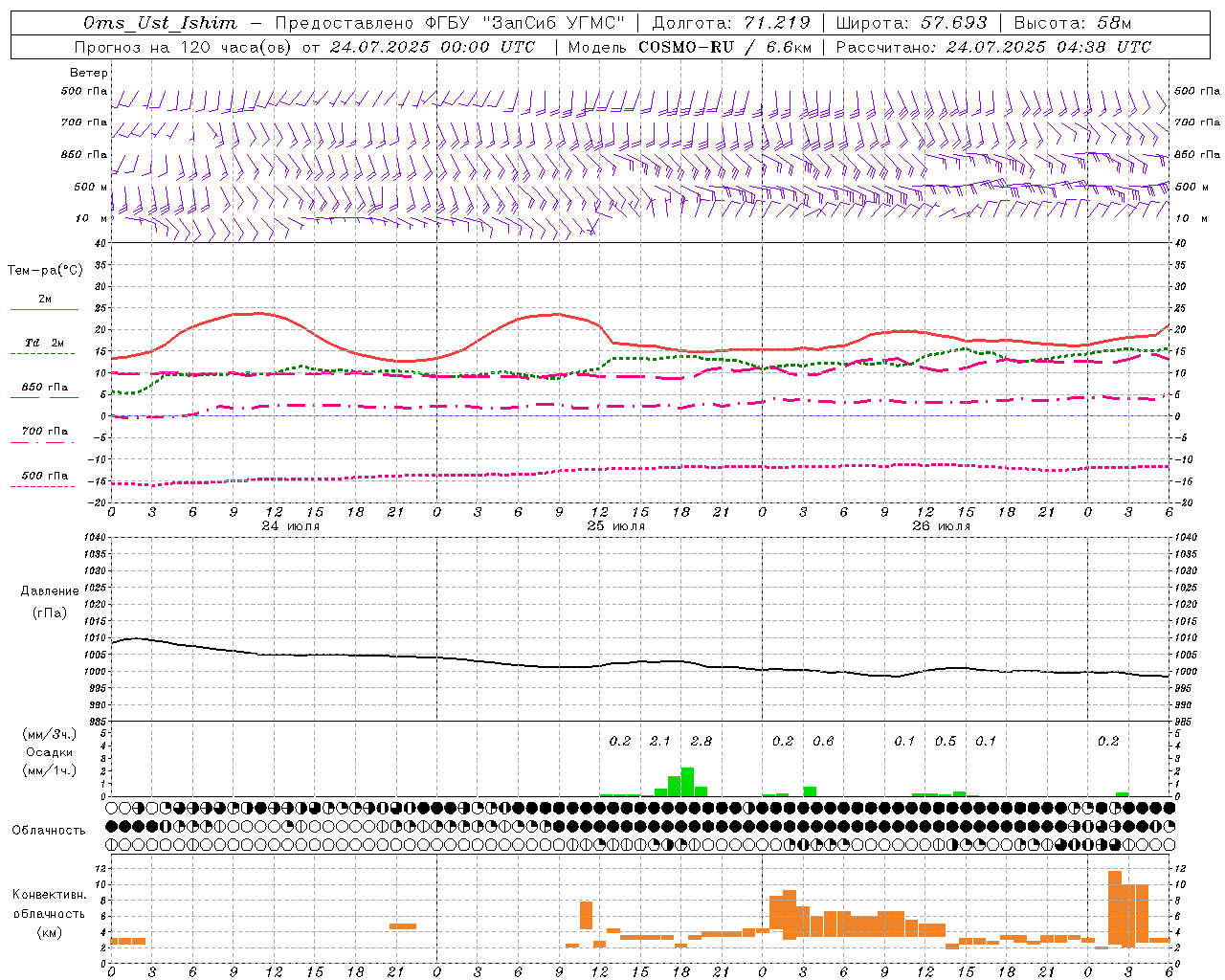1225x980 pixels.
Task: Click the 25 июля date label
Action: tap(616, 526)
